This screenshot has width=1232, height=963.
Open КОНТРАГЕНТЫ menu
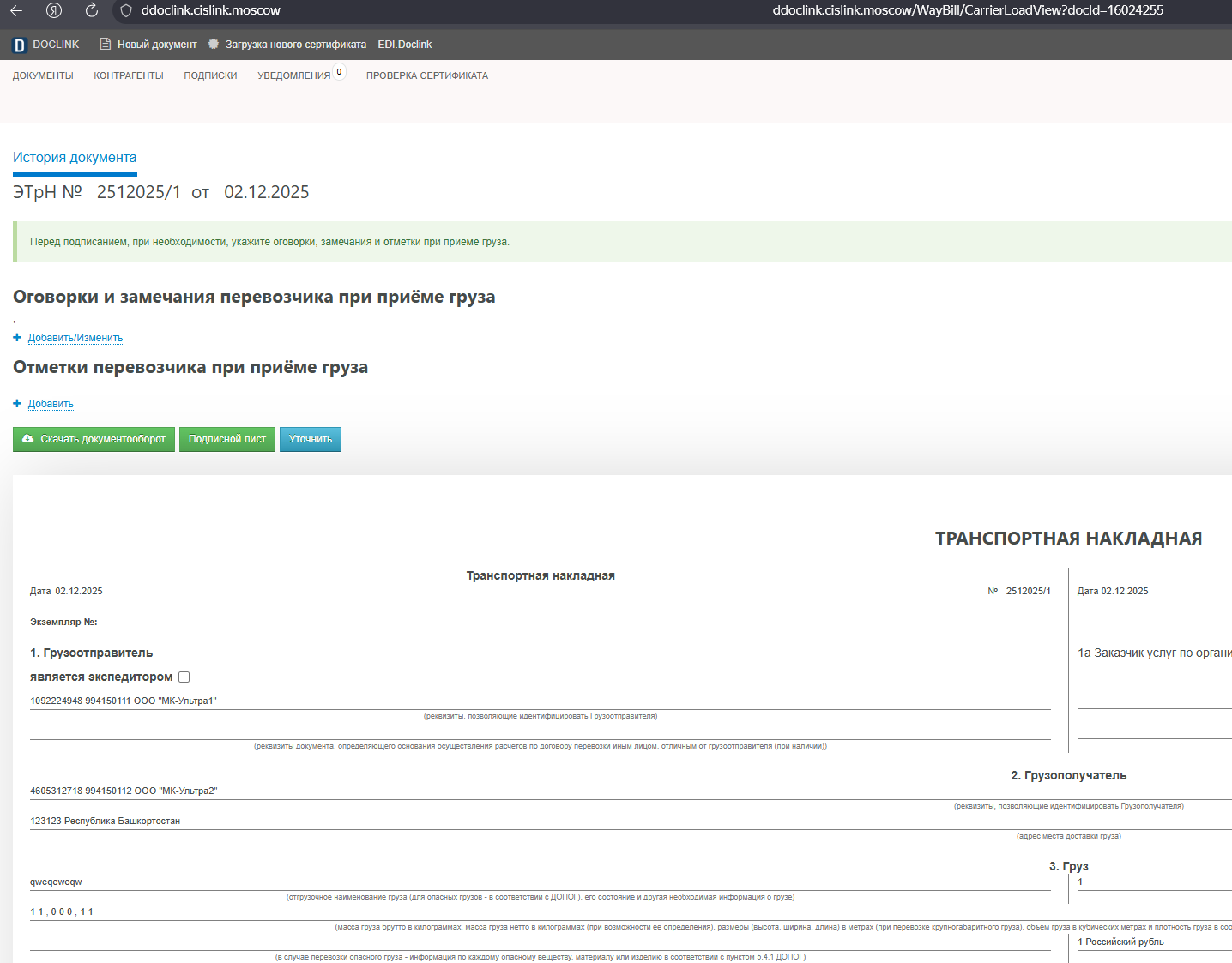tap(129, 75)
